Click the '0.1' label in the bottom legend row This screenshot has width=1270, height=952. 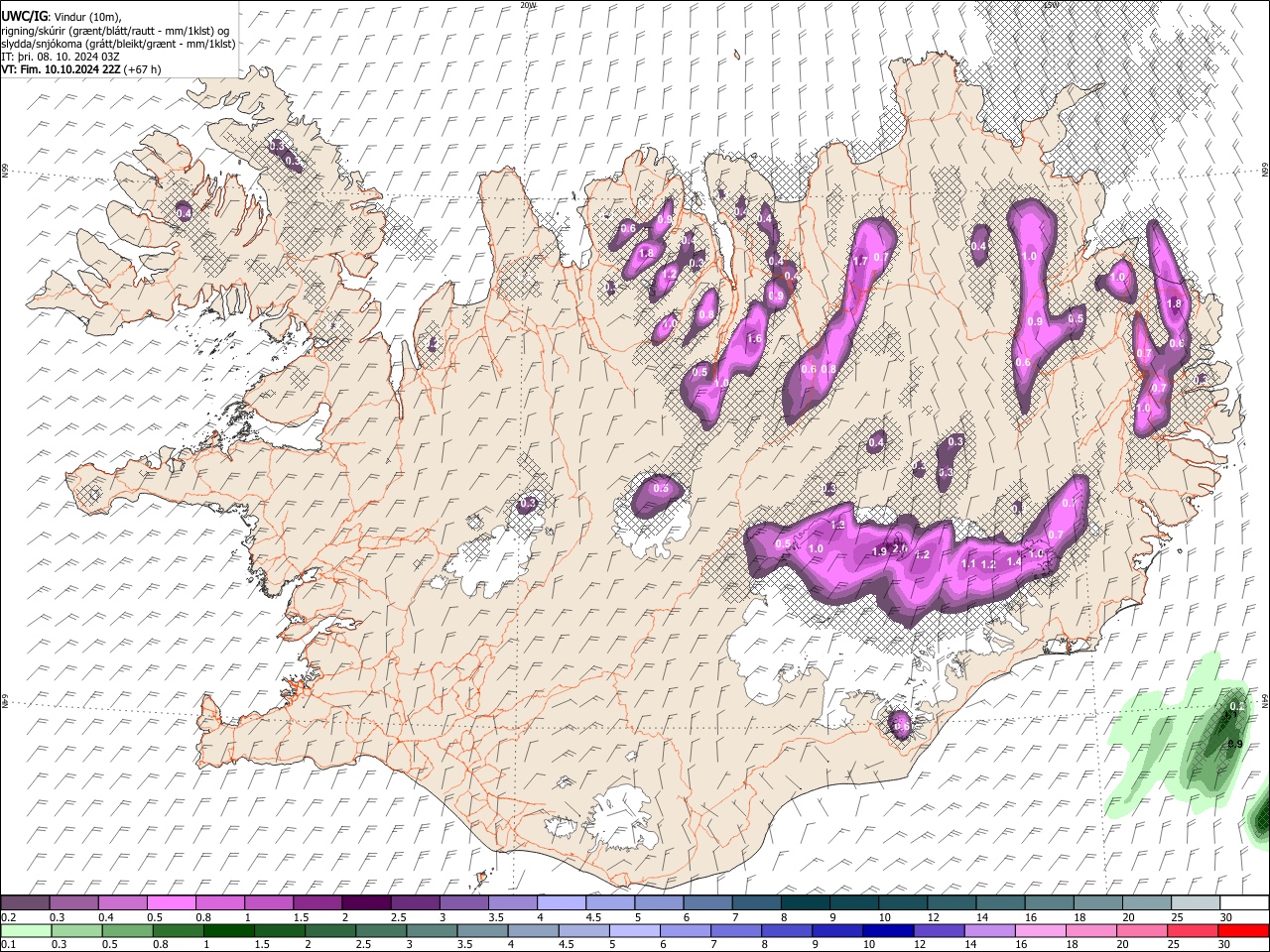(x=8, y=944)
